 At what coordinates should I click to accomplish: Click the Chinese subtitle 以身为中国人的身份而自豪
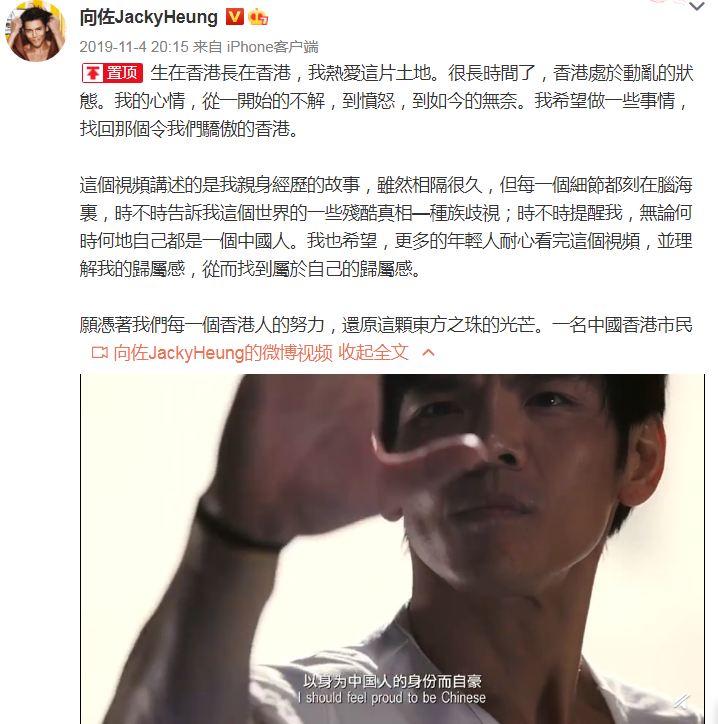point(392,681)
